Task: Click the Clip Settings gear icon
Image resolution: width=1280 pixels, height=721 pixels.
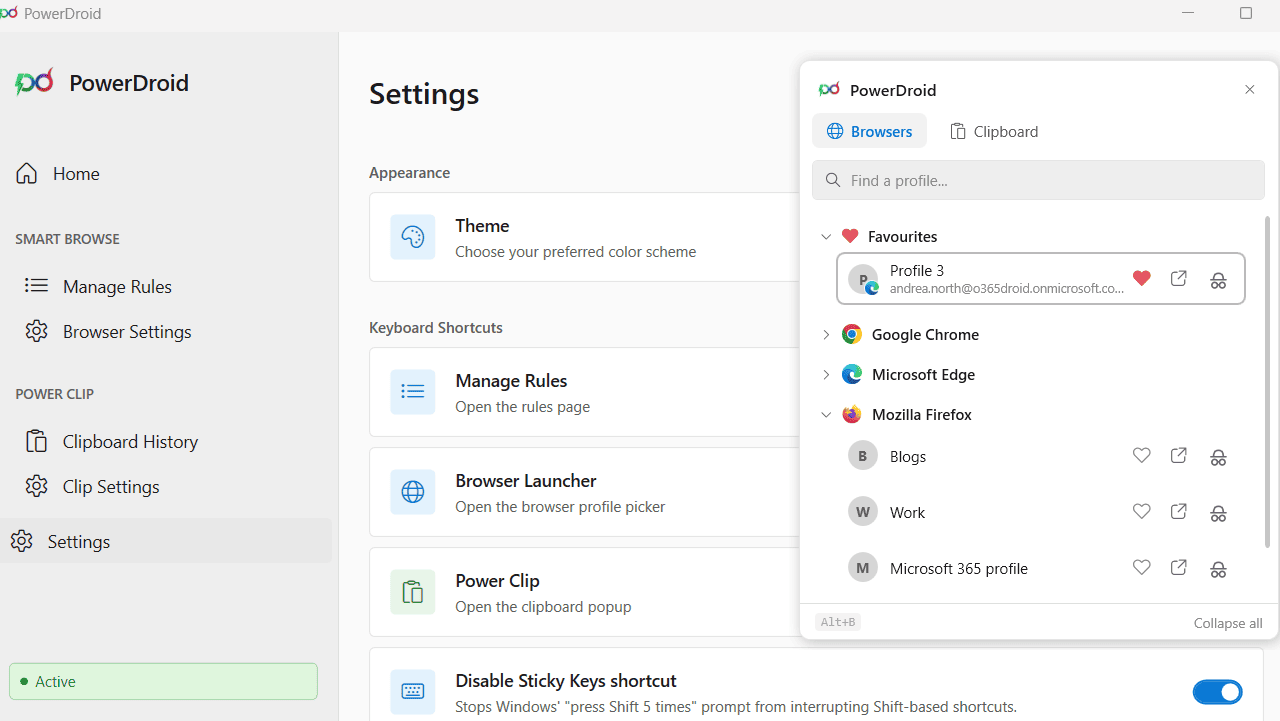Action: (x=37, y=486)
